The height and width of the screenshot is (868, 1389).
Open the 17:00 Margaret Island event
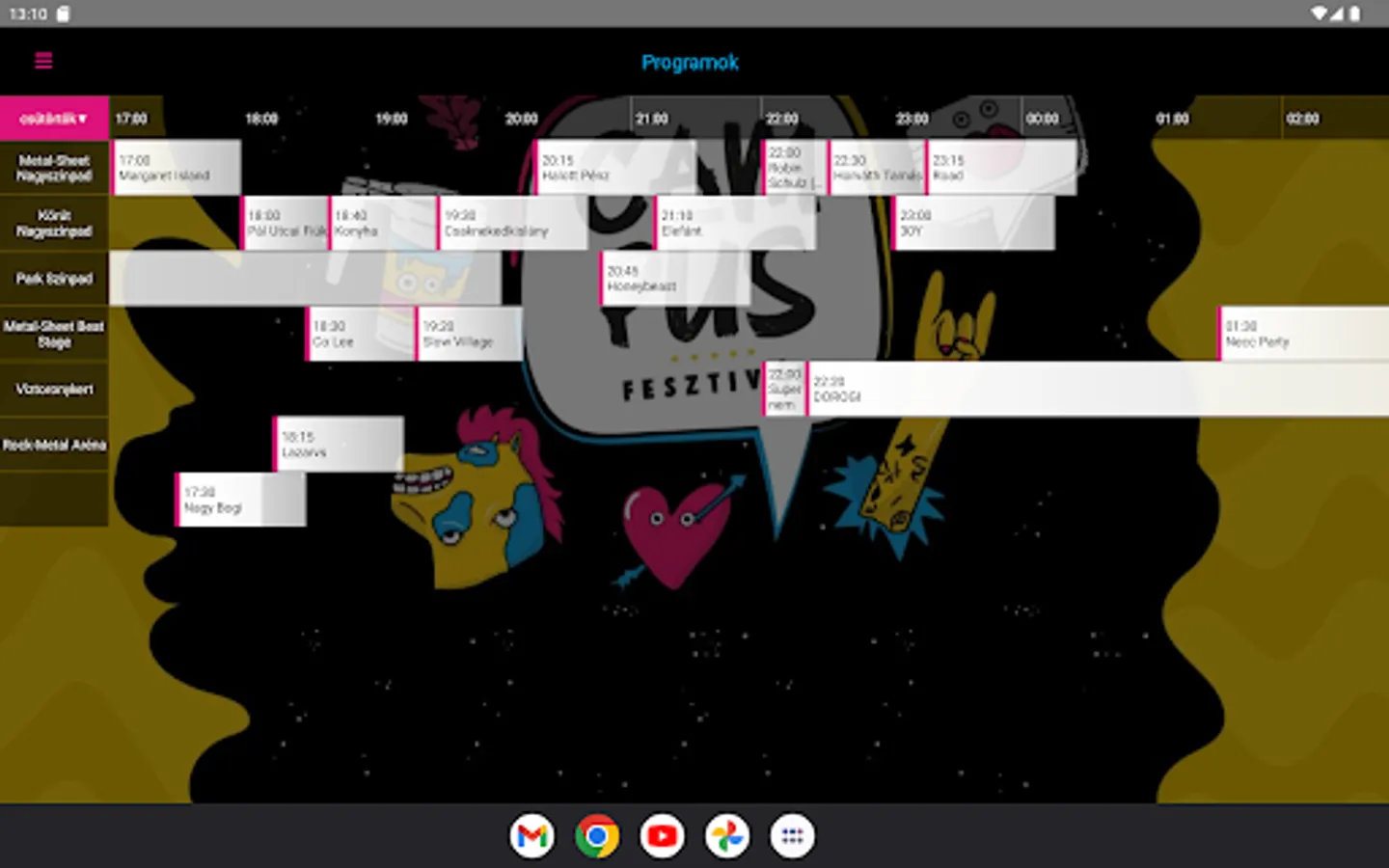[x=177, y=168]
